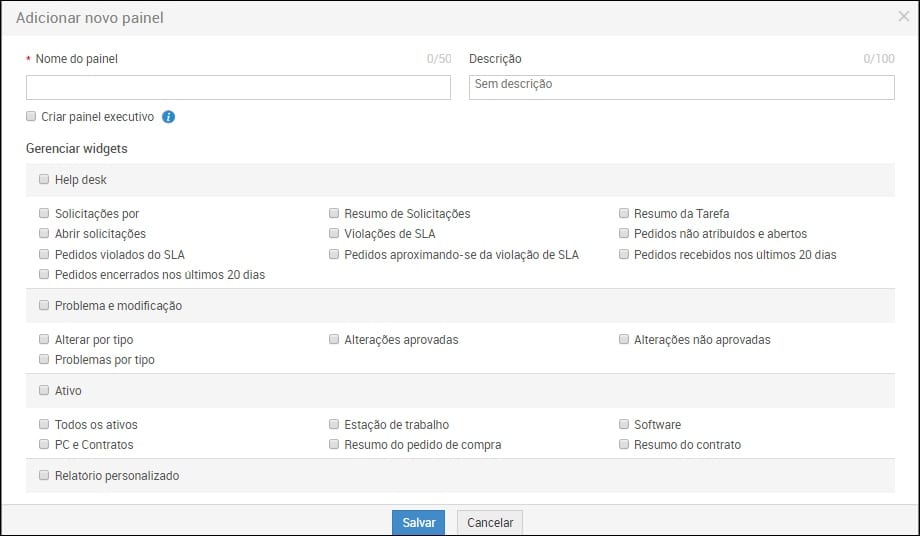Tick Pedidos encerrados nos últimos 20 dias
920x536 pixels.
pos(44,274)
